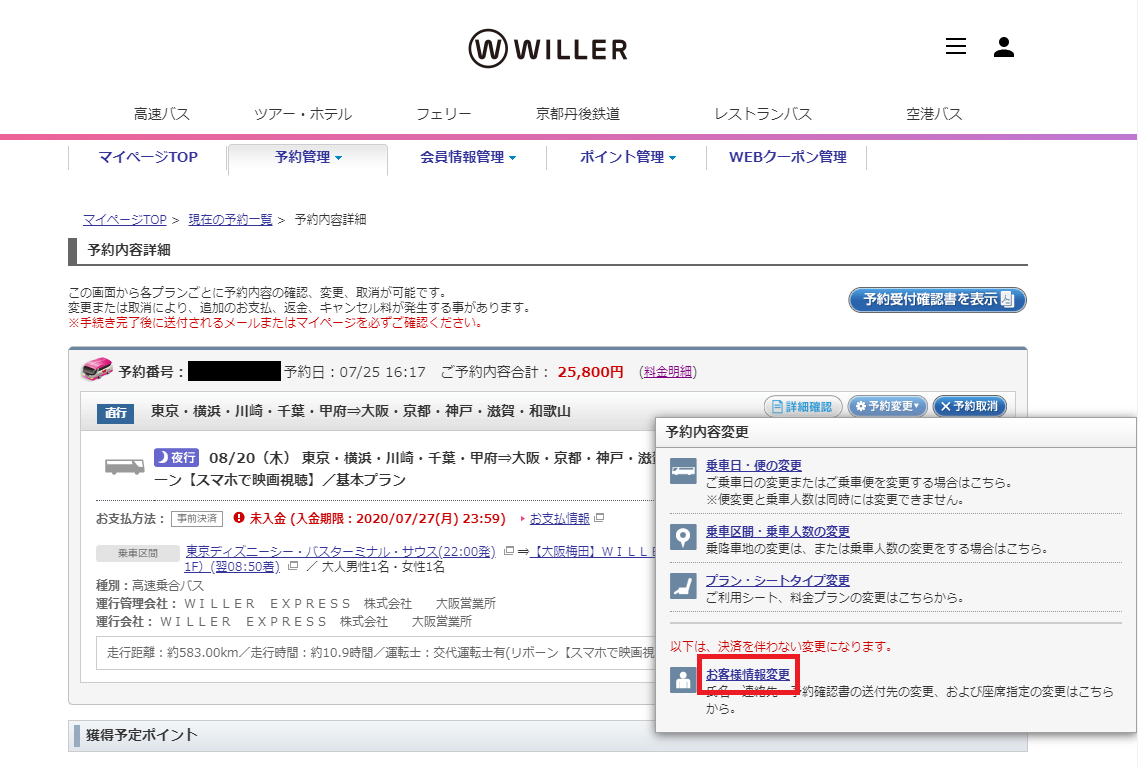Click the person icon beside お客様情報変更
This screenshot has width=1138, height=767.
(x=683, y=680)
